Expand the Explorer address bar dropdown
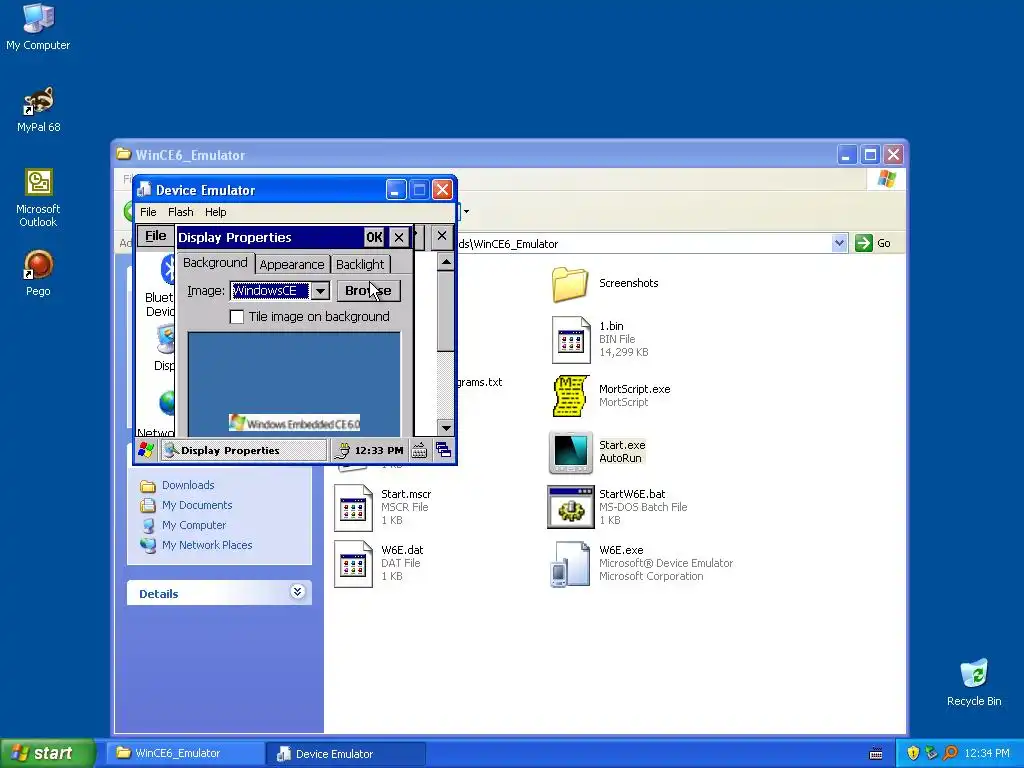 [839, 244]
